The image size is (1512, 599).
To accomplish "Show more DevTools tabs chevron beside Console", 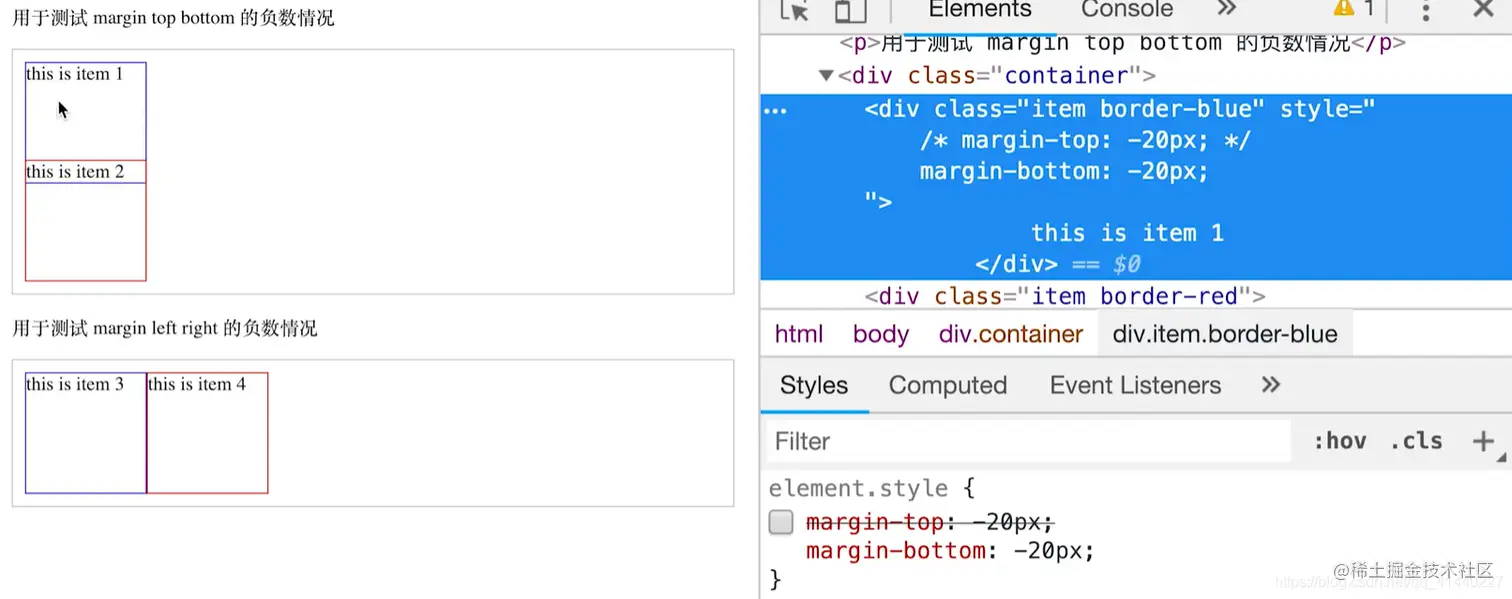I will [x=1227, y=9].
